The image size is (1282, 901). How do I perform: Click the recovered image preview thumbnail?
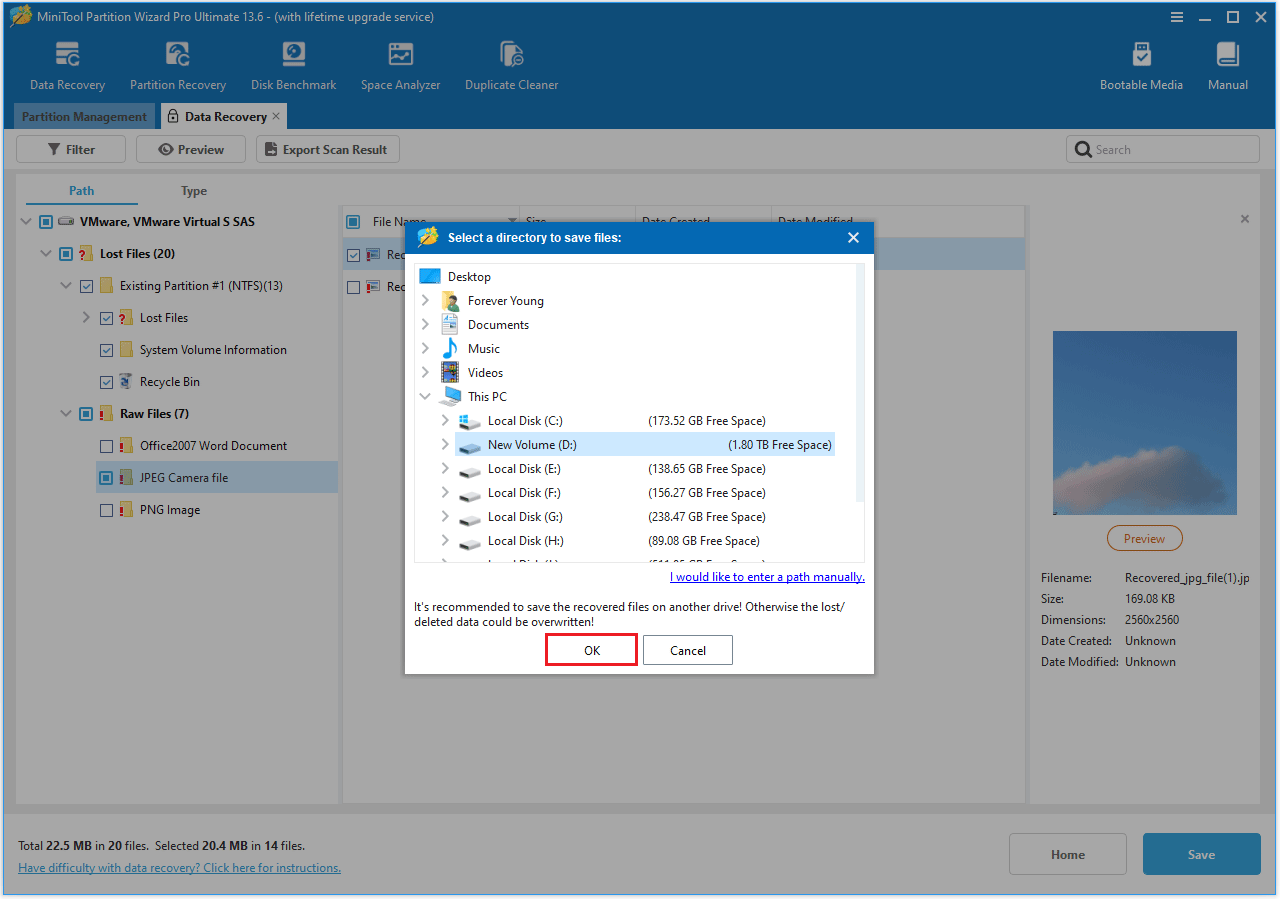click(x=1144, y=423)
